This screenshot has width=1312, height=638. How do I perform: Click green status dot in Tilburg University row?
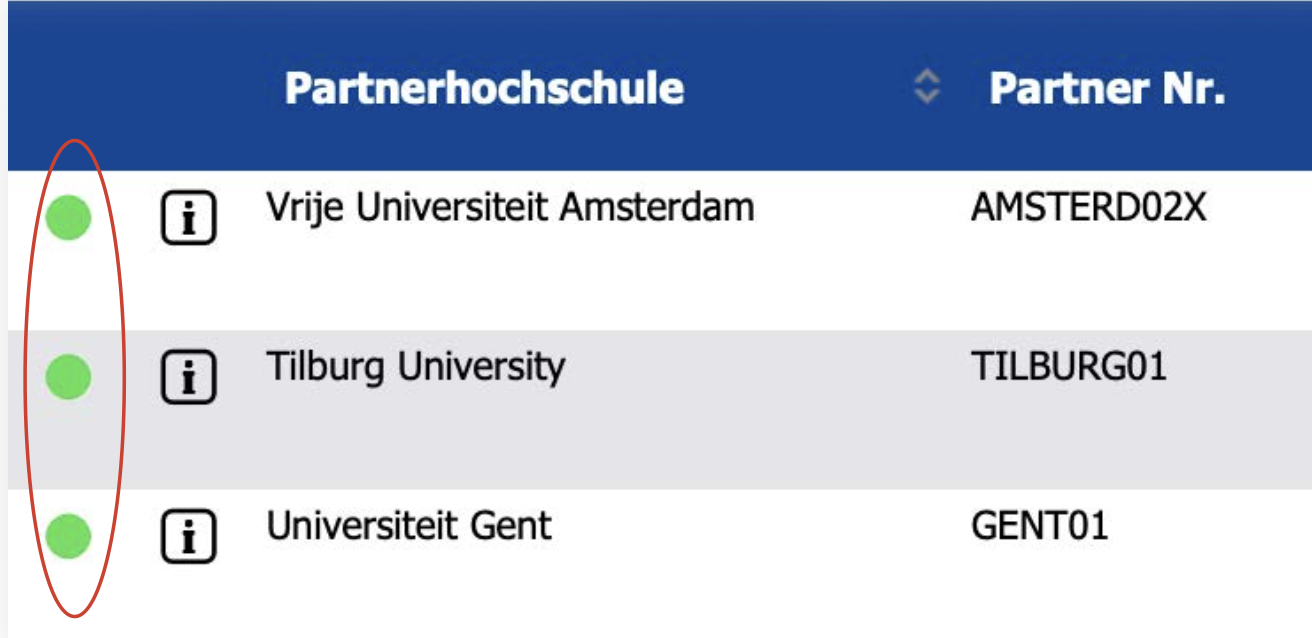(69, 377)
